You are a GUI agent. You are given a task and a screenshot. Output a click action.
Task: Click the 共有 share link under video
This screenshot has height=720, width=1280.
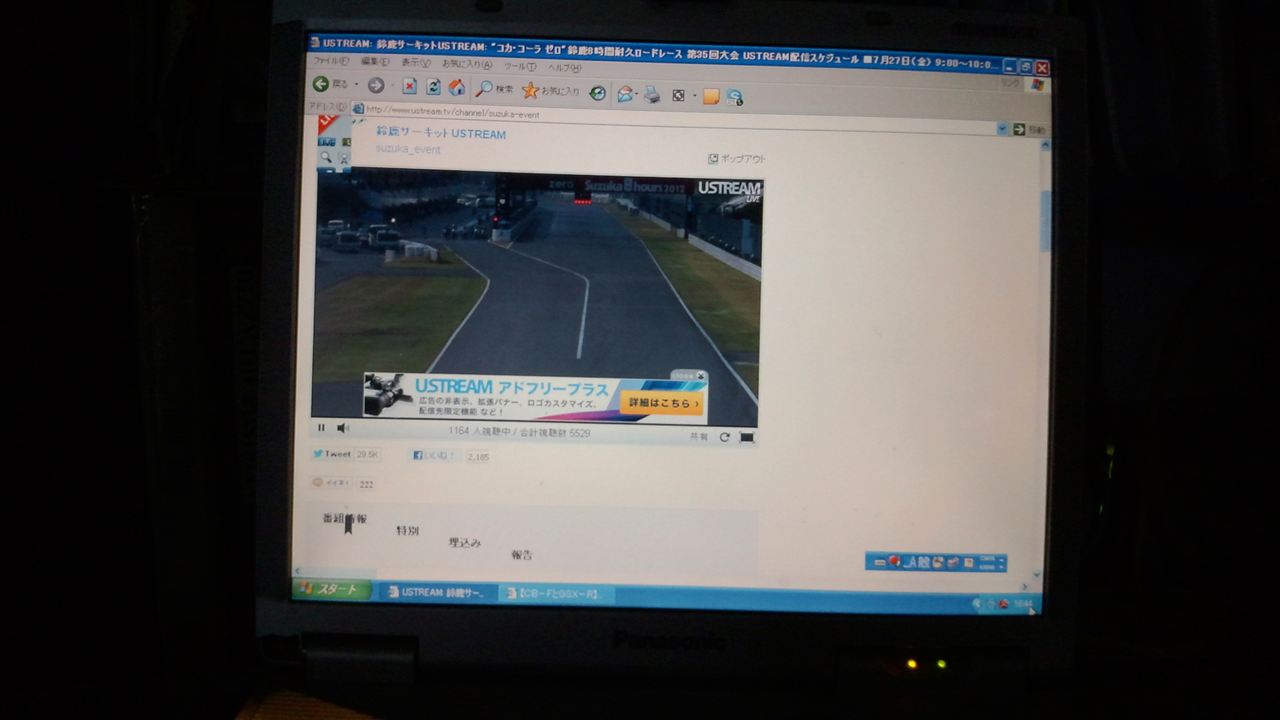pos(699,437)
